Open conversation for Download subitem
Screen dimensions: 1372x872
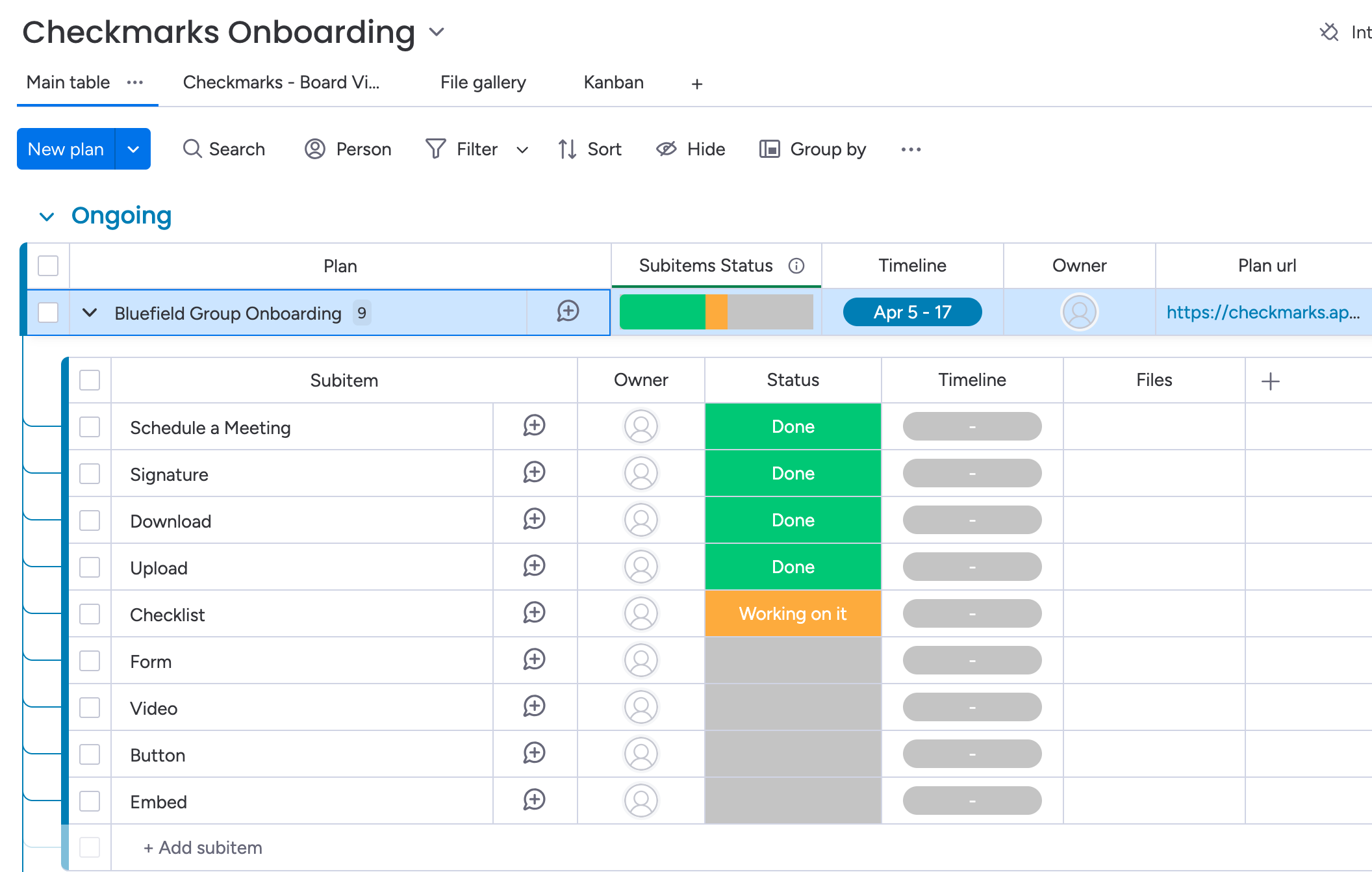click(534, 520)
